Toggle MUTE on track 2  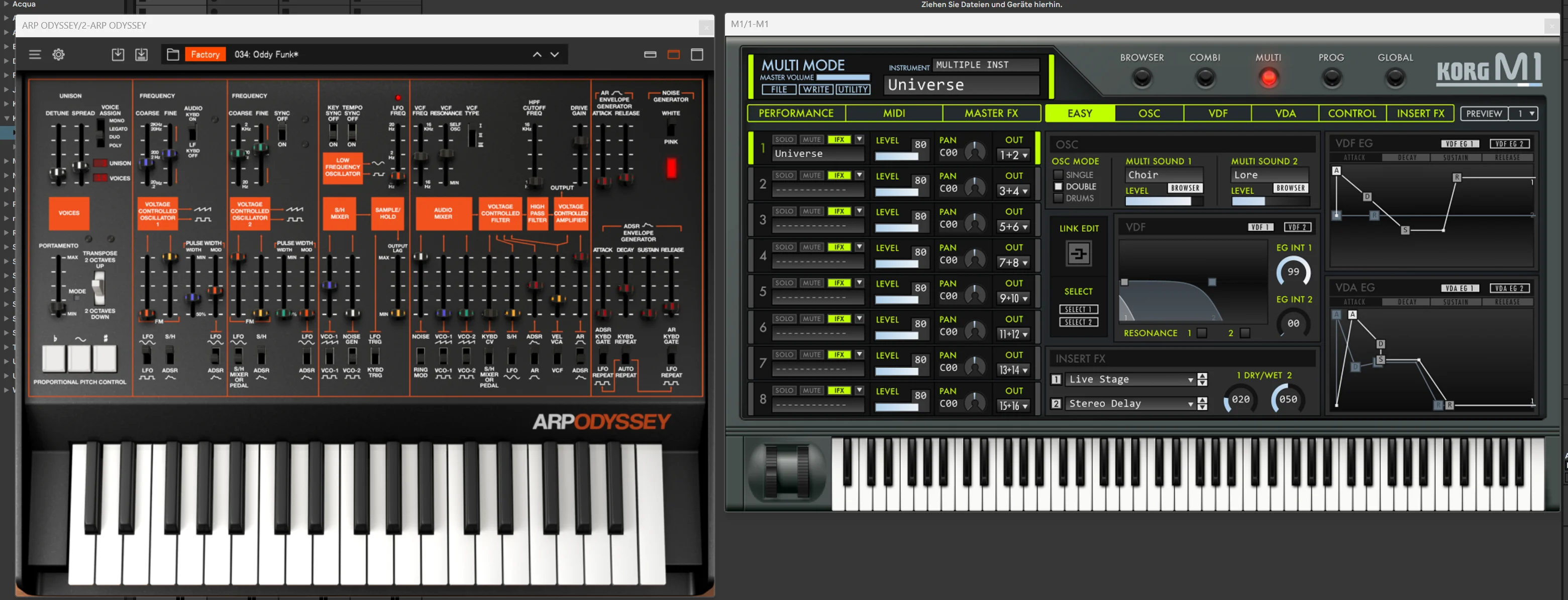(x=811, y=175)
